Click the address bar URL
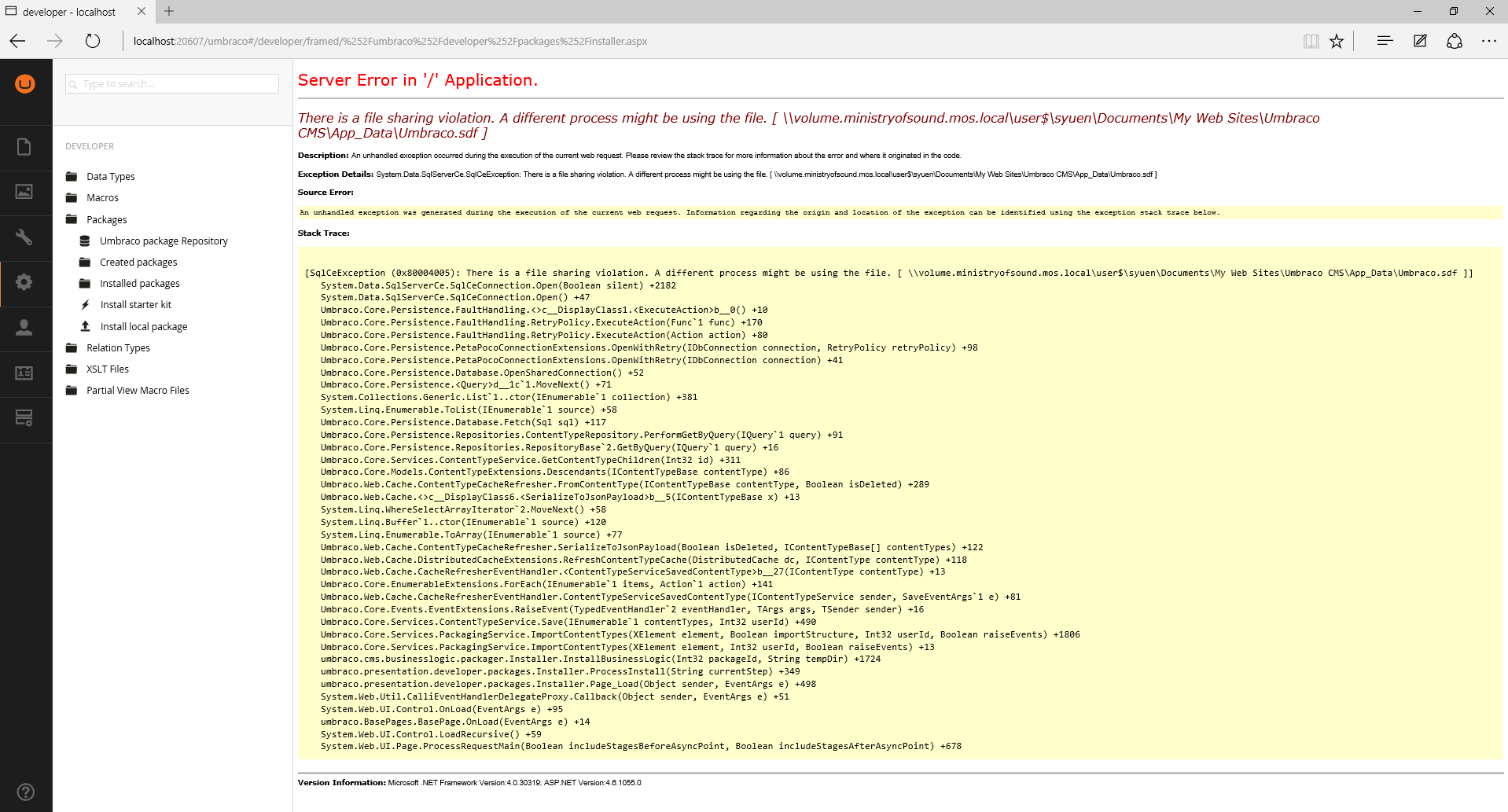1508x812 pixels. pyautogui.click(x=390, y=41)
